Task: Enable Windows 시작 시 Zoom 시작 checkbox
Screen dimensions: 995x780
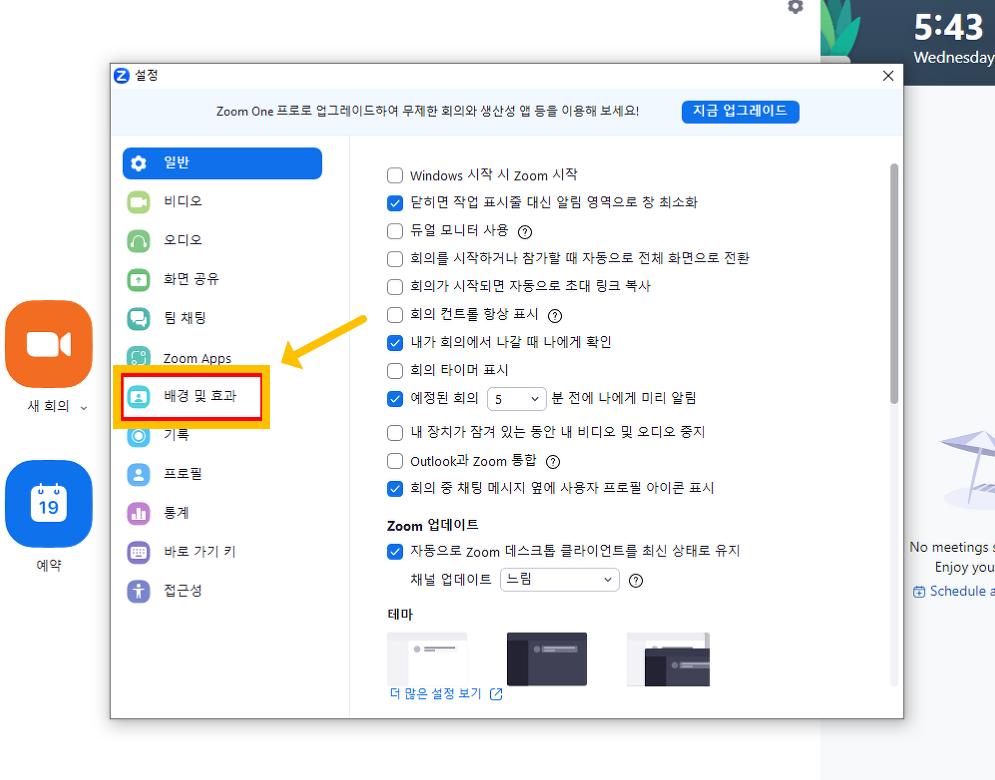Action: [x=395, y=175]
